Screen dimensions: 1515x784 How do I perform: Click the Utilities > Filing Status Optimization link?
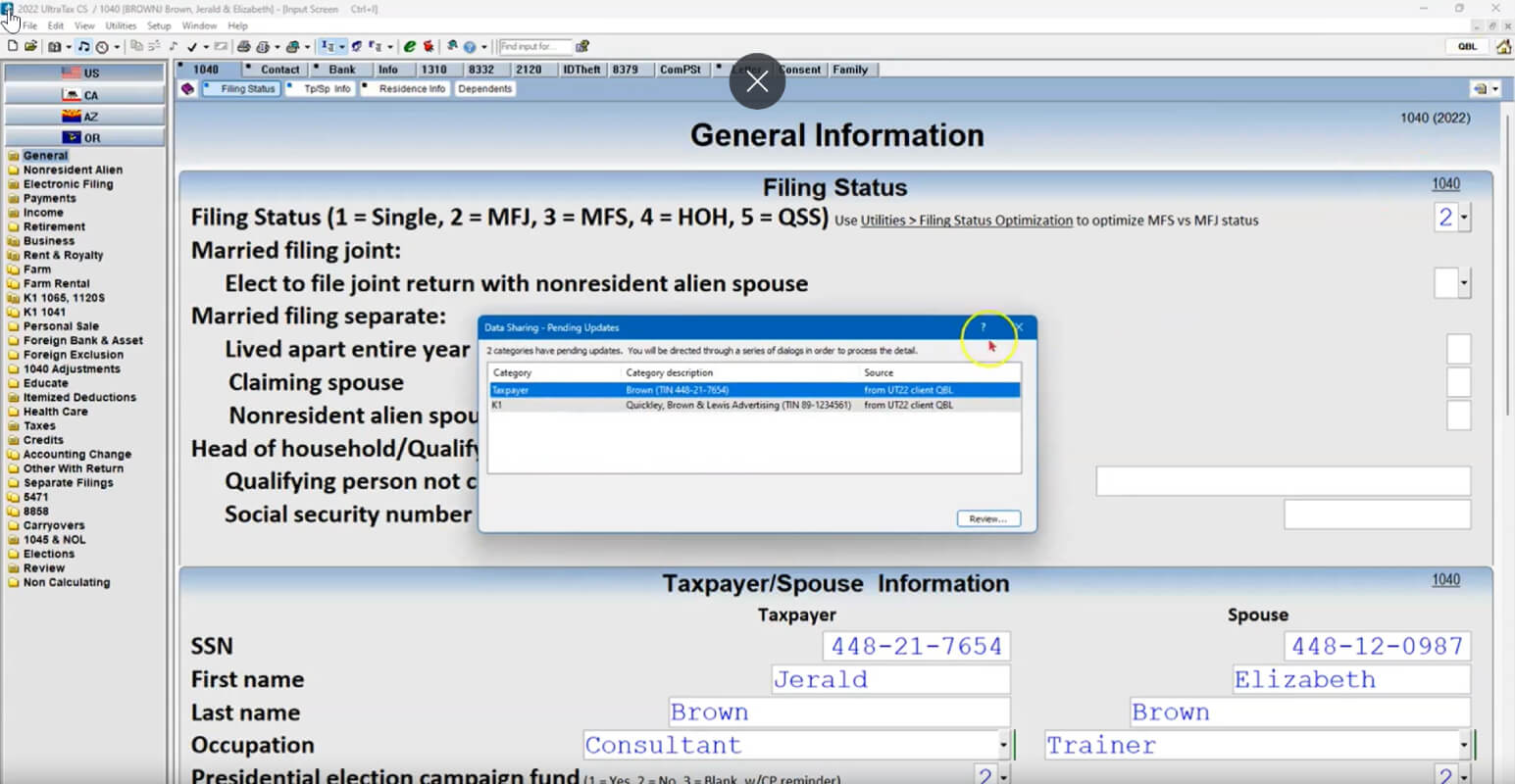966,220
